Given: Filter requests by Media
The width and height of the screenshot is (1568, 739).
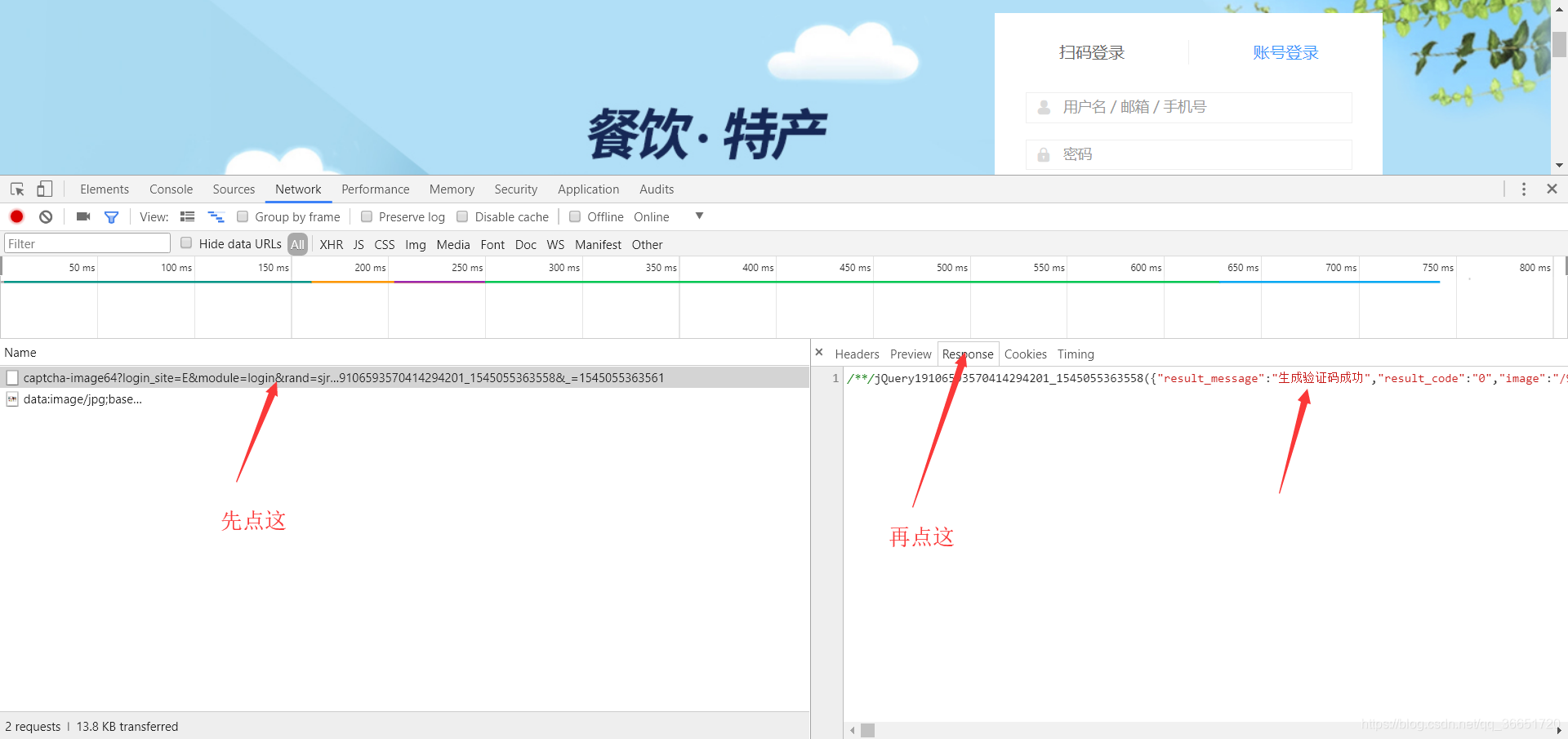Looking at the screenshot, I should coord(453,245).
